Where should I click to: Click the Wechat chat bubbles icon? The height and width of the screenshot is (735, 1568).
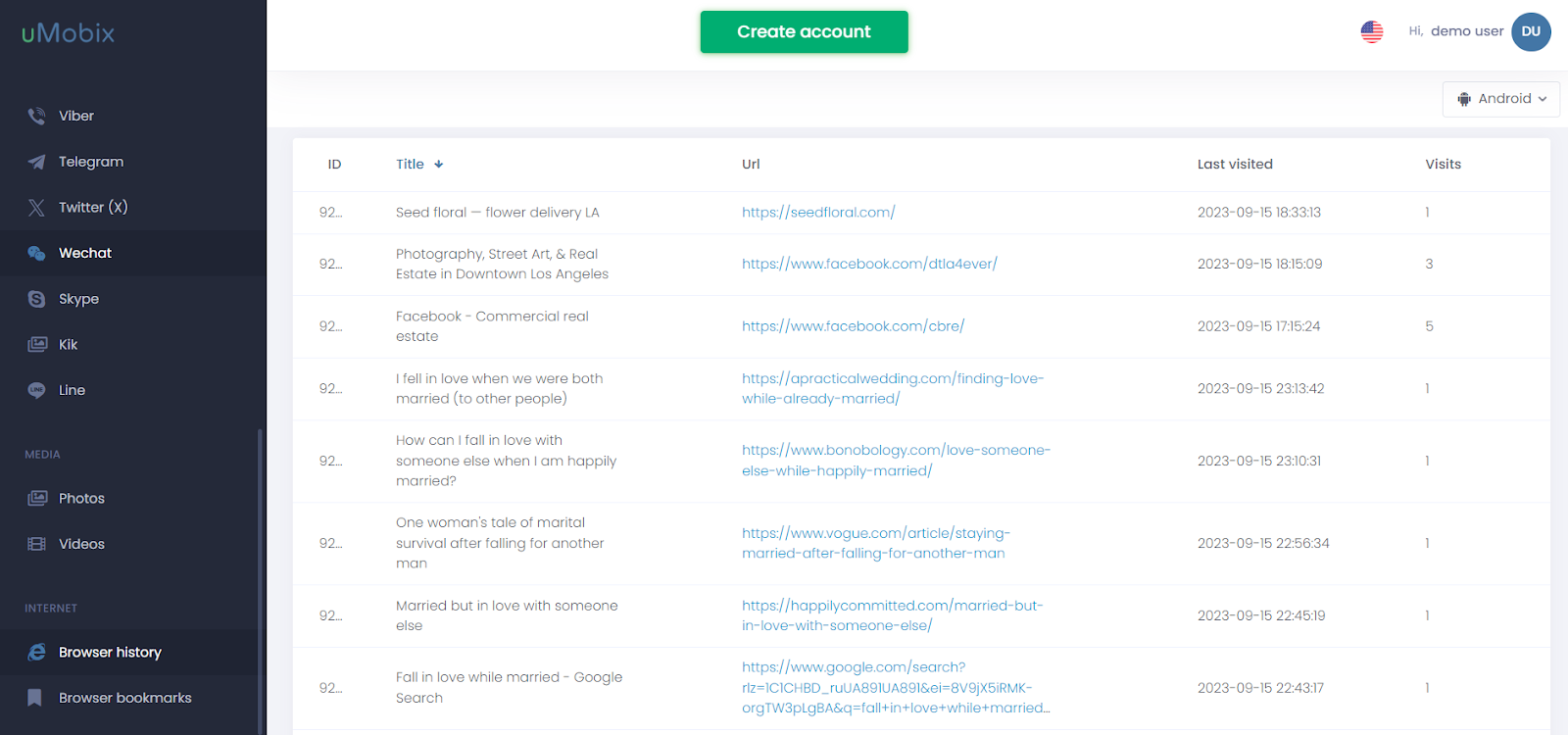[36, 253]
